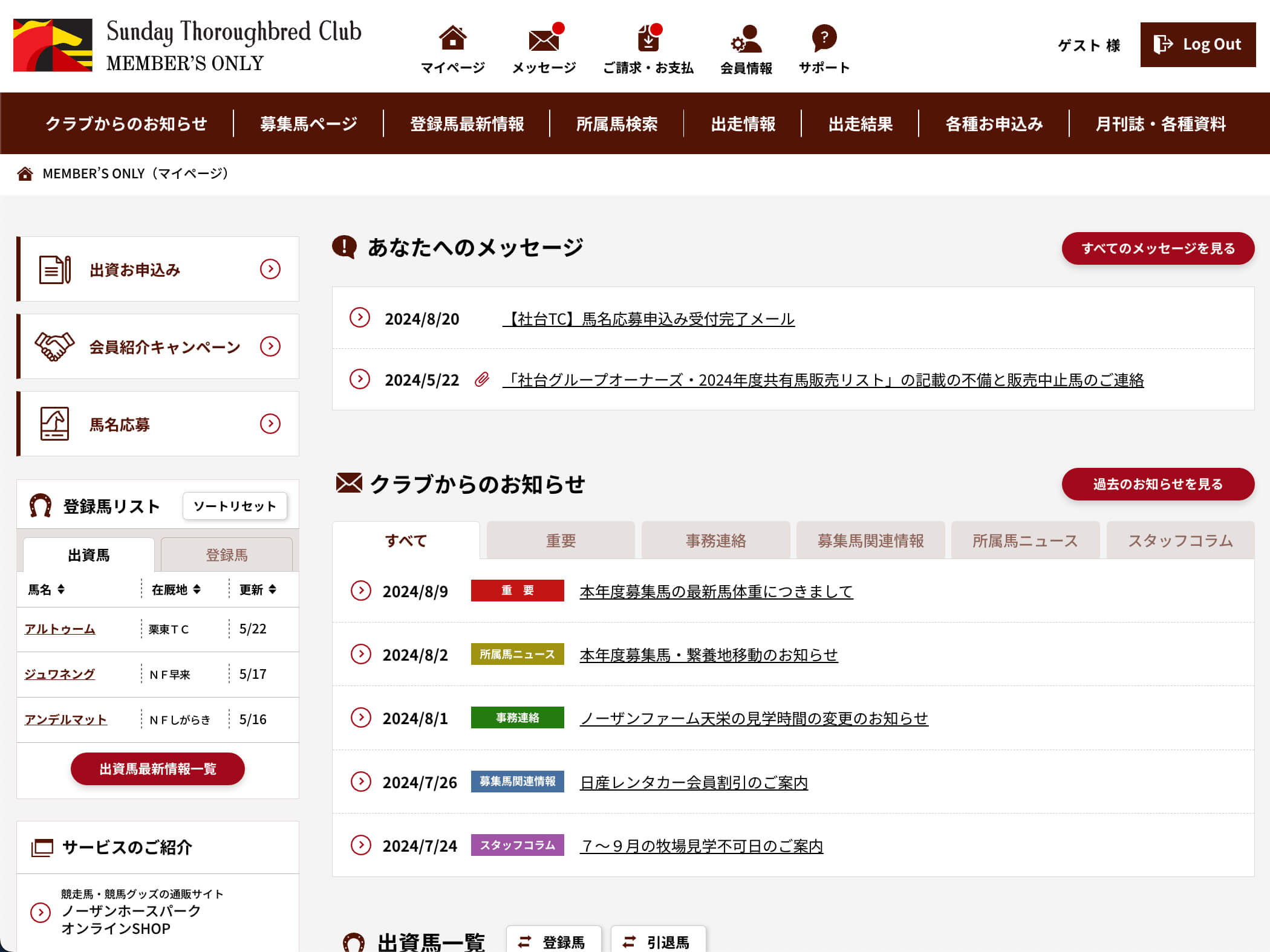Click the Log Out button

tap(1197, 45)
